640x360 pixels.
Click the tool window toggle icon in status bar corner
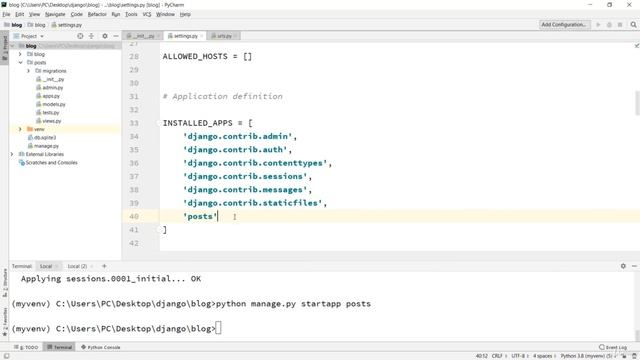point(6,356)
